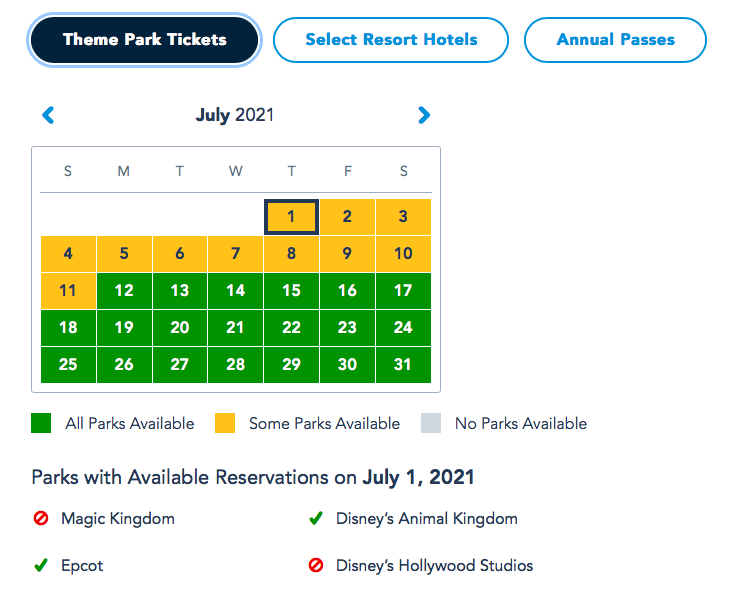Go to the previous month arrow
749x599 pixels.
click(48, 116)
